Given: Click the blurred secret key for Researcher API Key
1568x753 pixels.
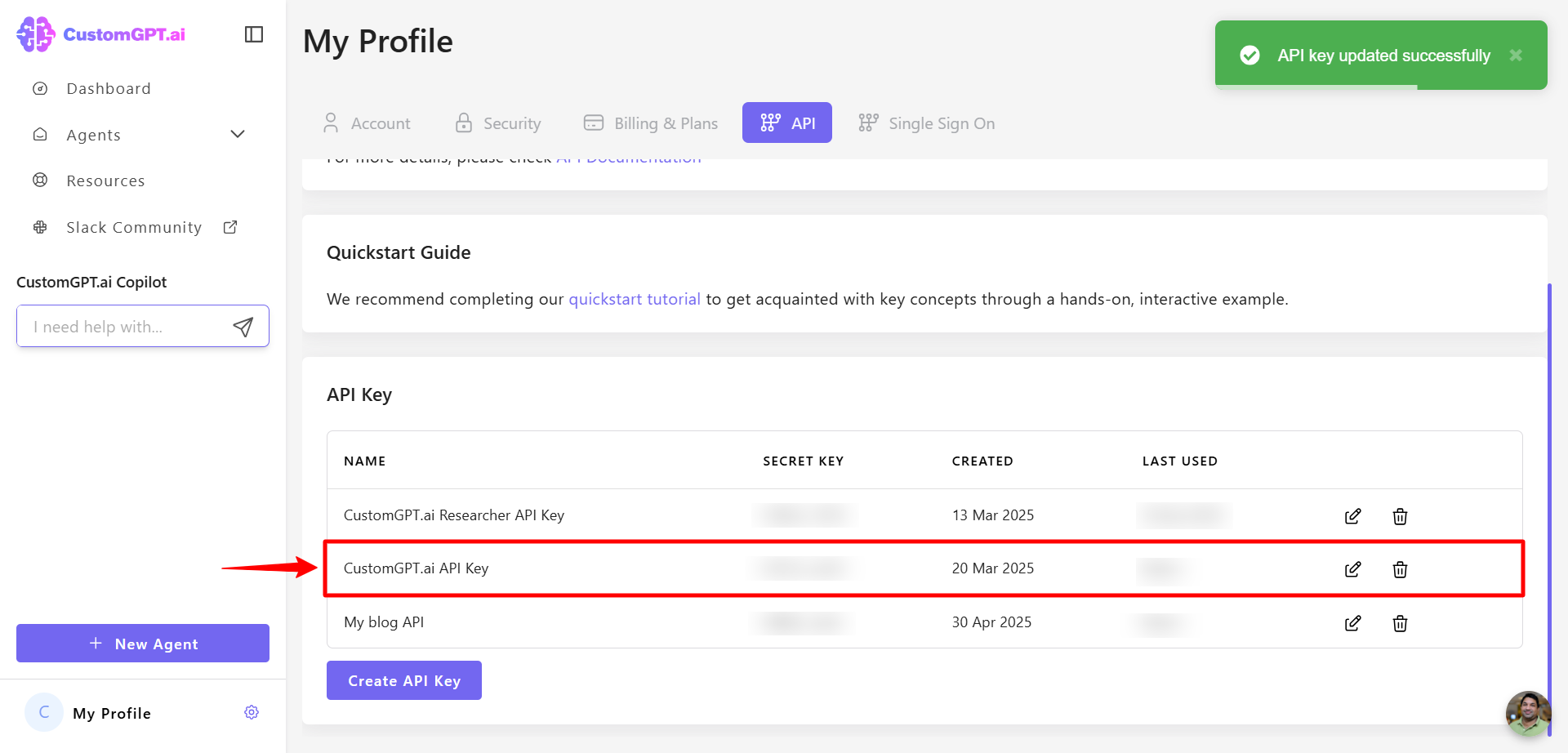Looking at the screenshot, I should [804, 515].
